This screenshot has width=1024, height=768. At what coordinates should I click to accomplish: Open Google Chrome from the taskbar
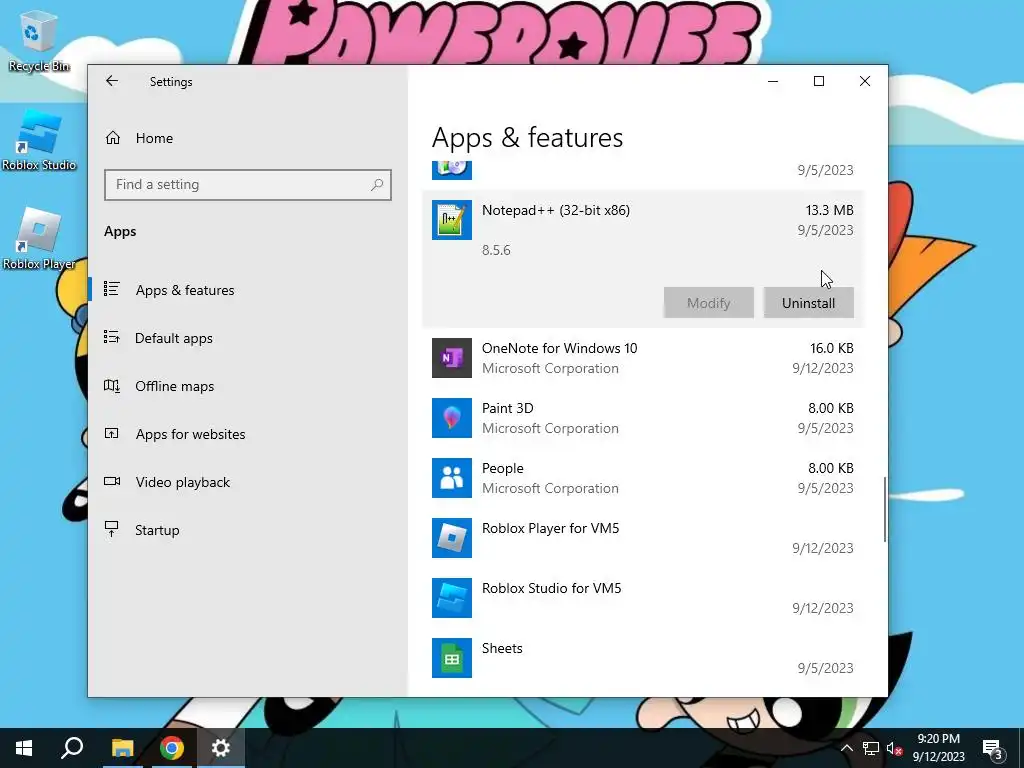coord(172,748)
